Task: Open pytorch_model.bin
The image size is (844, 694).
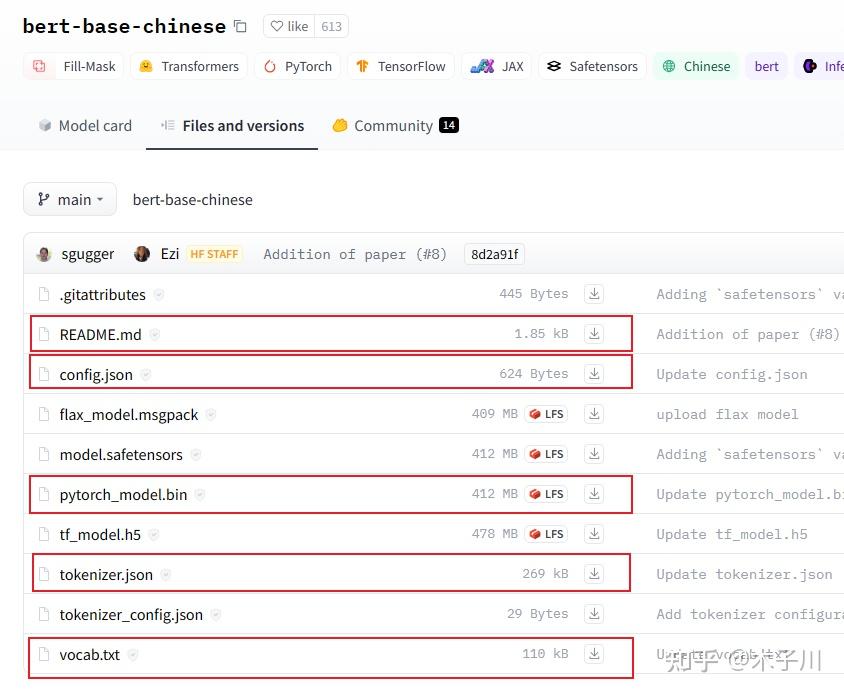Action: pyautogui.click(x=123, y=494)
